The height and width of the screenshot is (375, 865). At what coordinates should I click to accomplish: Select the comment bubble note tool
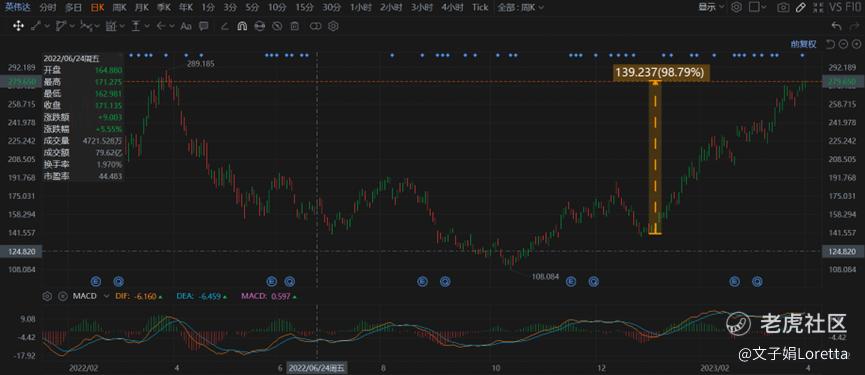coord(204,26)
